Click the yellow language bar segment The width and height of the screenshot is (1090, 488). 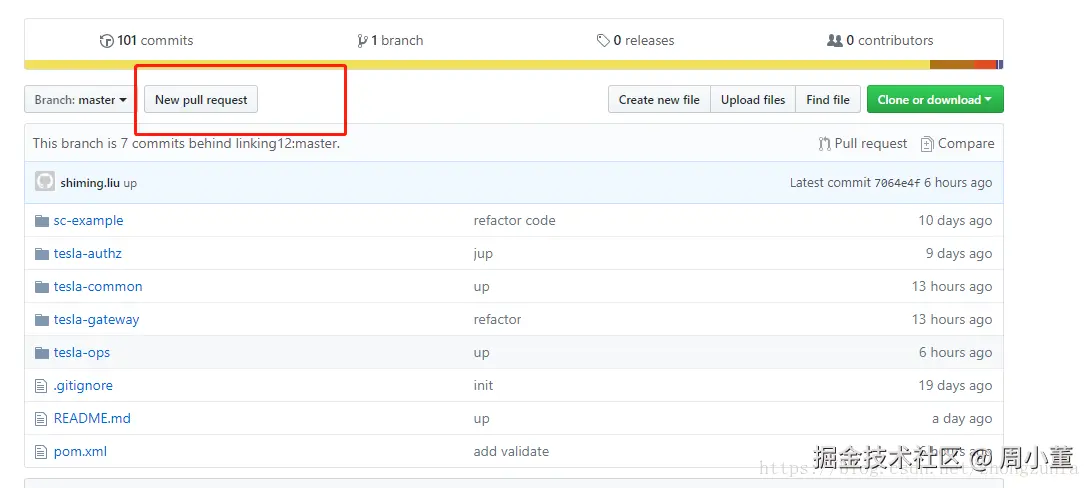click(x=477, y=65)
